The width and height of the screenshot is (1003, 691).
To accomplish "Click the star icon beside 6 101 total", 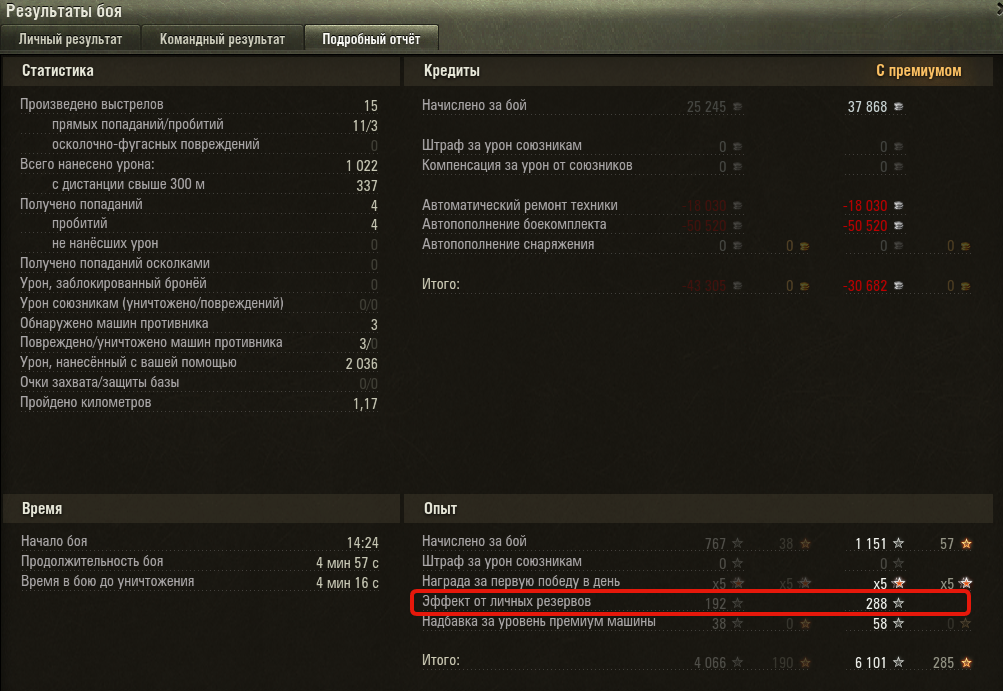I will 899,662.
